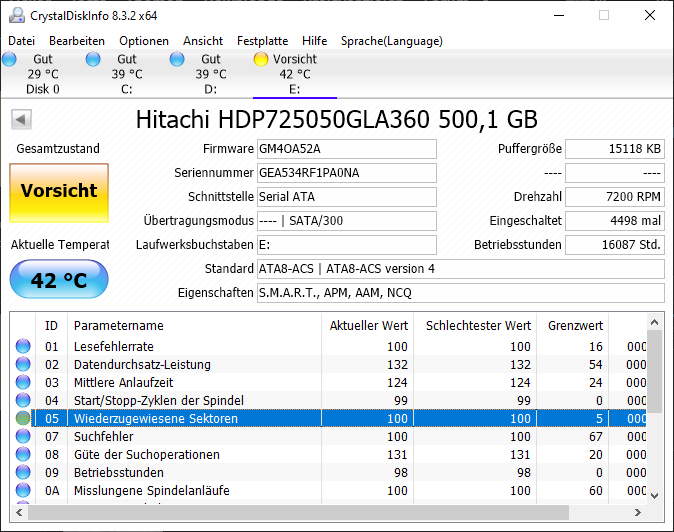Click the vertical scrollbar thumb
Screen dimensions: 674x532
point(655,372)
